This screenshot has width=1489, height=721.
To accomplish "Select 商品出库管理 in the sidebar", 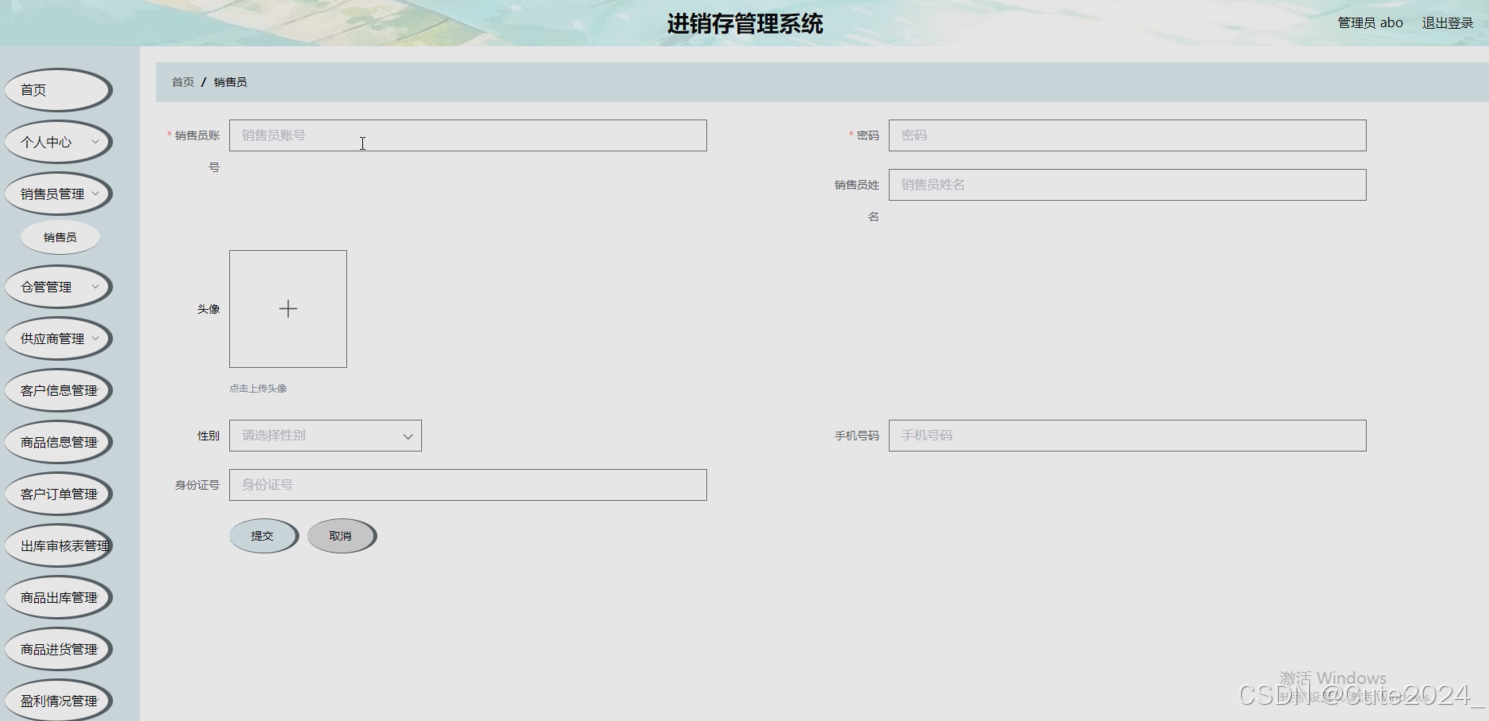I will (x=57, y=596).
